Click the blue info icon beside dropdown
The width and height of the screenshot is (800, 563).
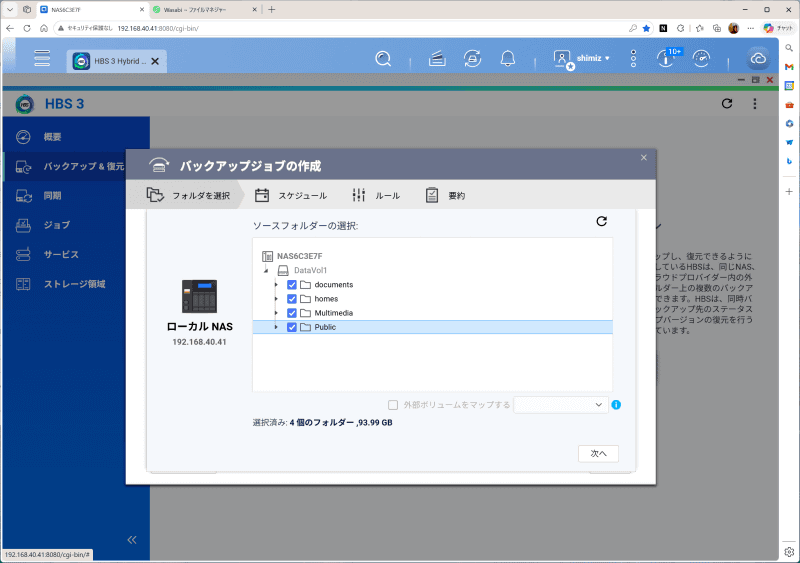click(616, 405)
